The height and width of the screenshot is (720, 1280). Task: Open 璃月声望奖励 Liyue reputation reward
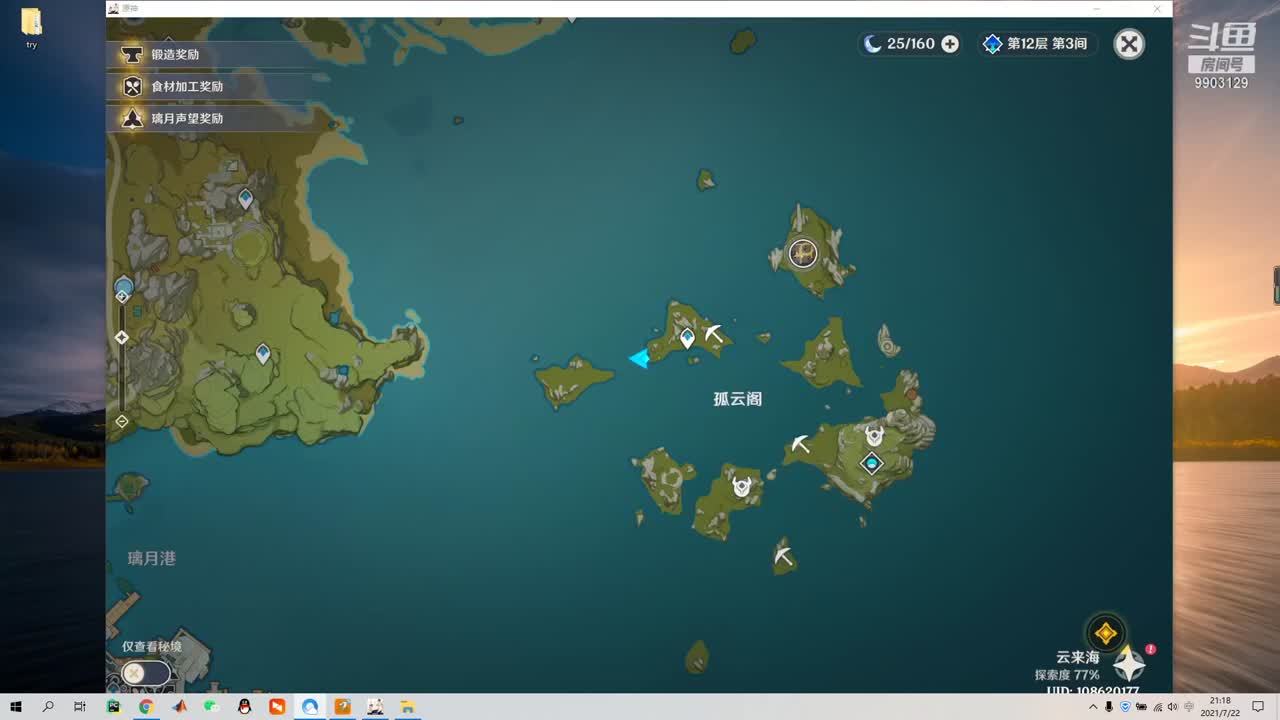coord(186,118)
